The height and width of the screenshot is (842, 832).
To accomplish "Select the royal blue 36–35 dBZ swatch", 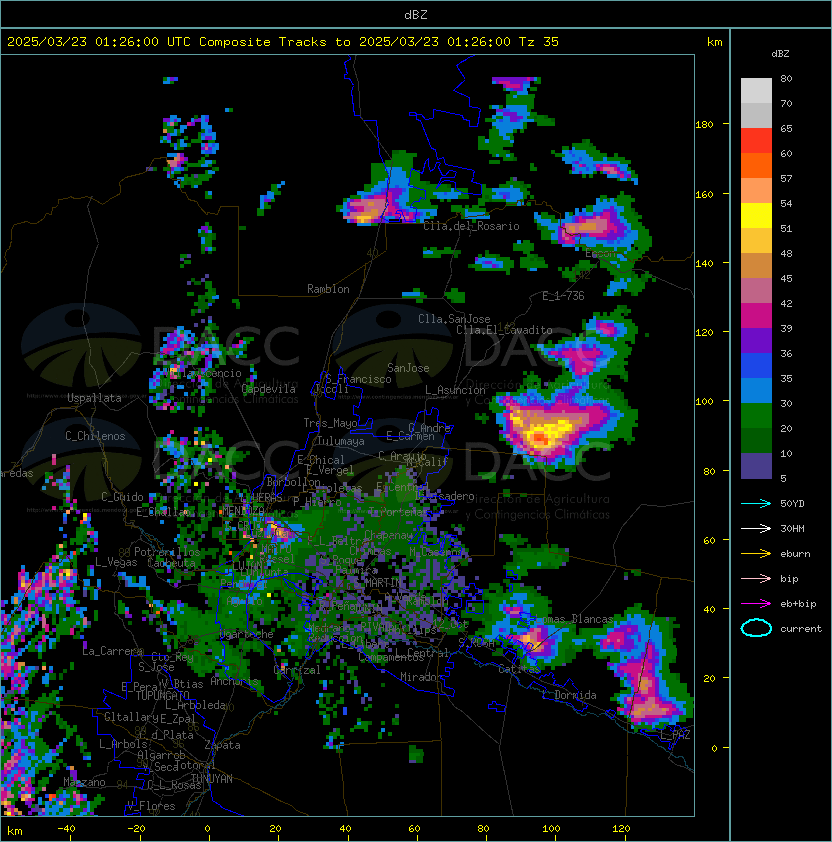I will tap(756, 366).
